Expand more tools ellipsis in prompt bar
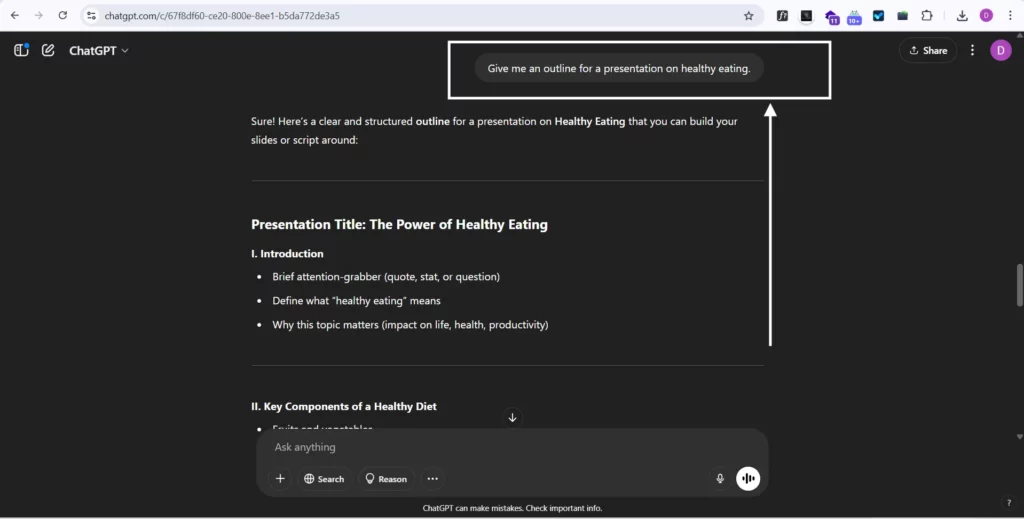This screenshot has height=519, width=1024. coord(432,479)
